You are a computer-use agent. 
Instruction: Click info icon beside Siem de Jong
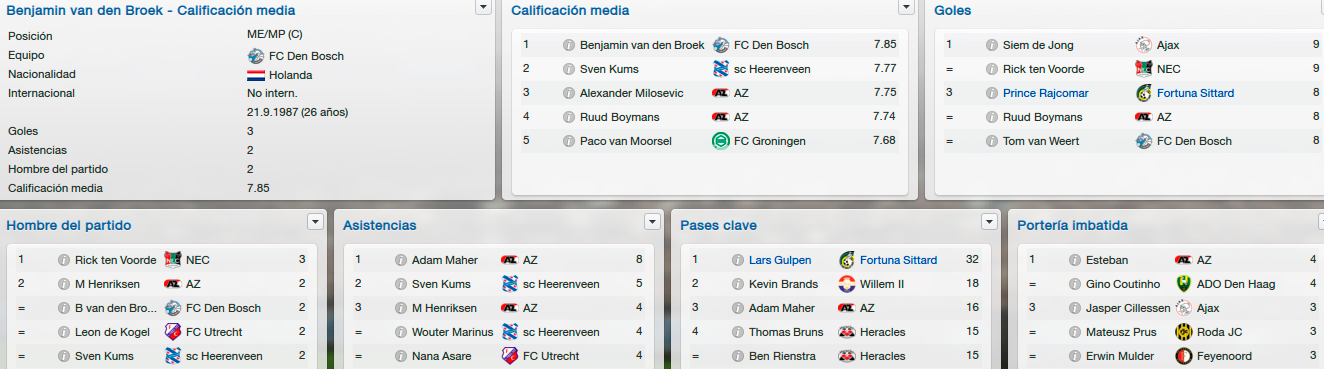tap(992, 45)
